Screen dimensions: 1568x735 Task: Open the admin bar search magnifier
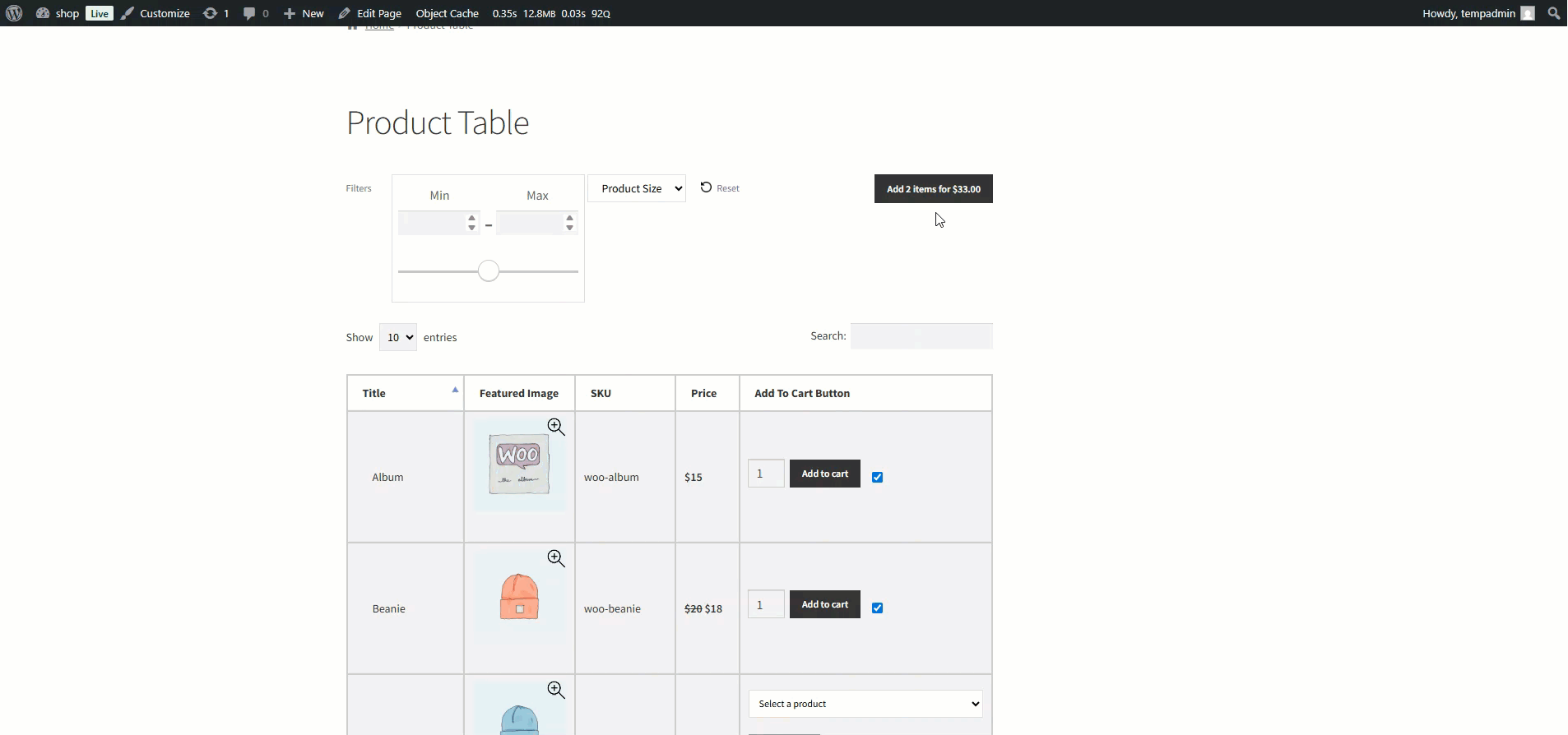click(1553, 13)
